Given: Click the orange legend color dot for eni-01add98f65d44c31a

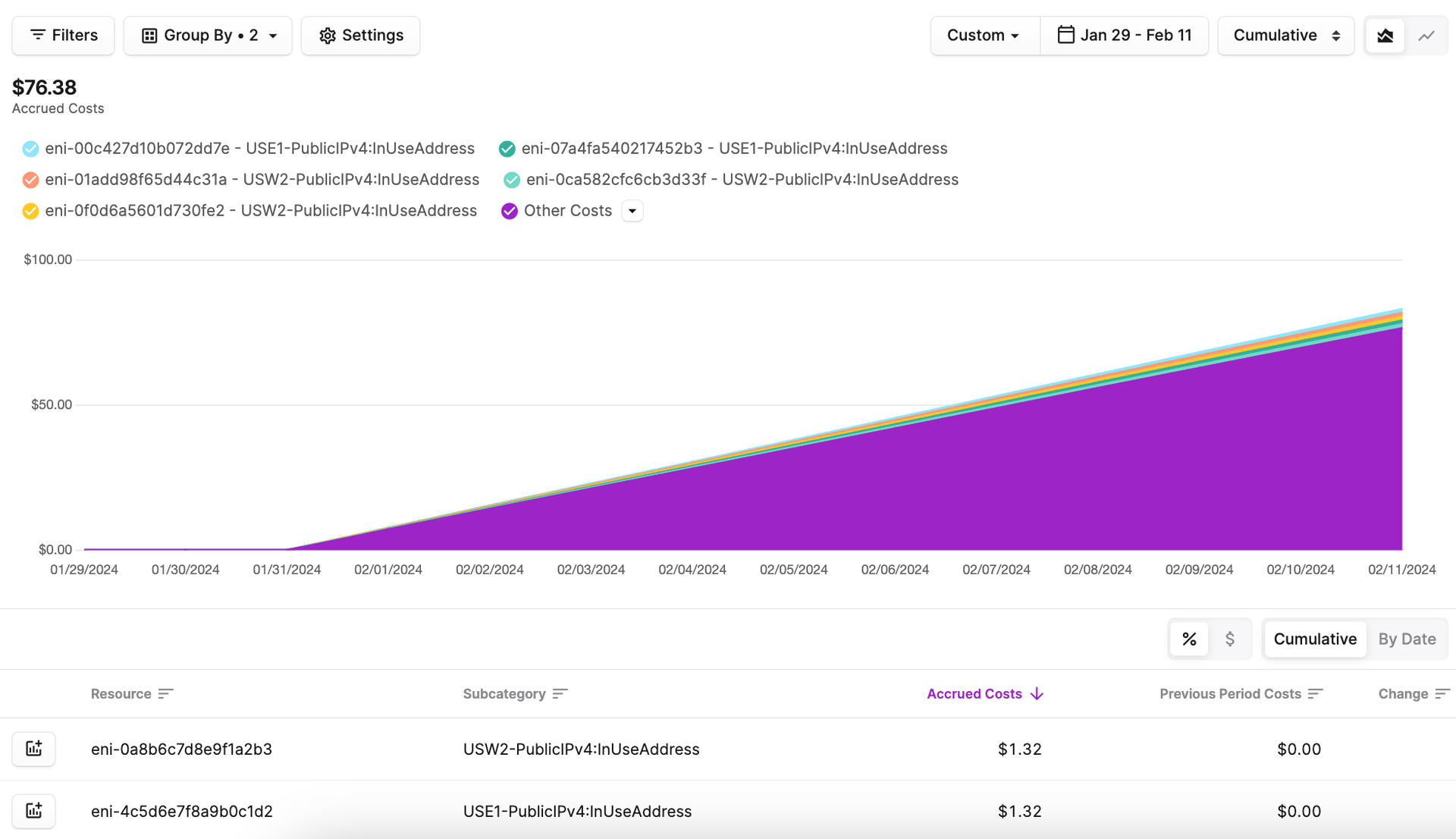Looking at the screenshot, I should 30,179.
